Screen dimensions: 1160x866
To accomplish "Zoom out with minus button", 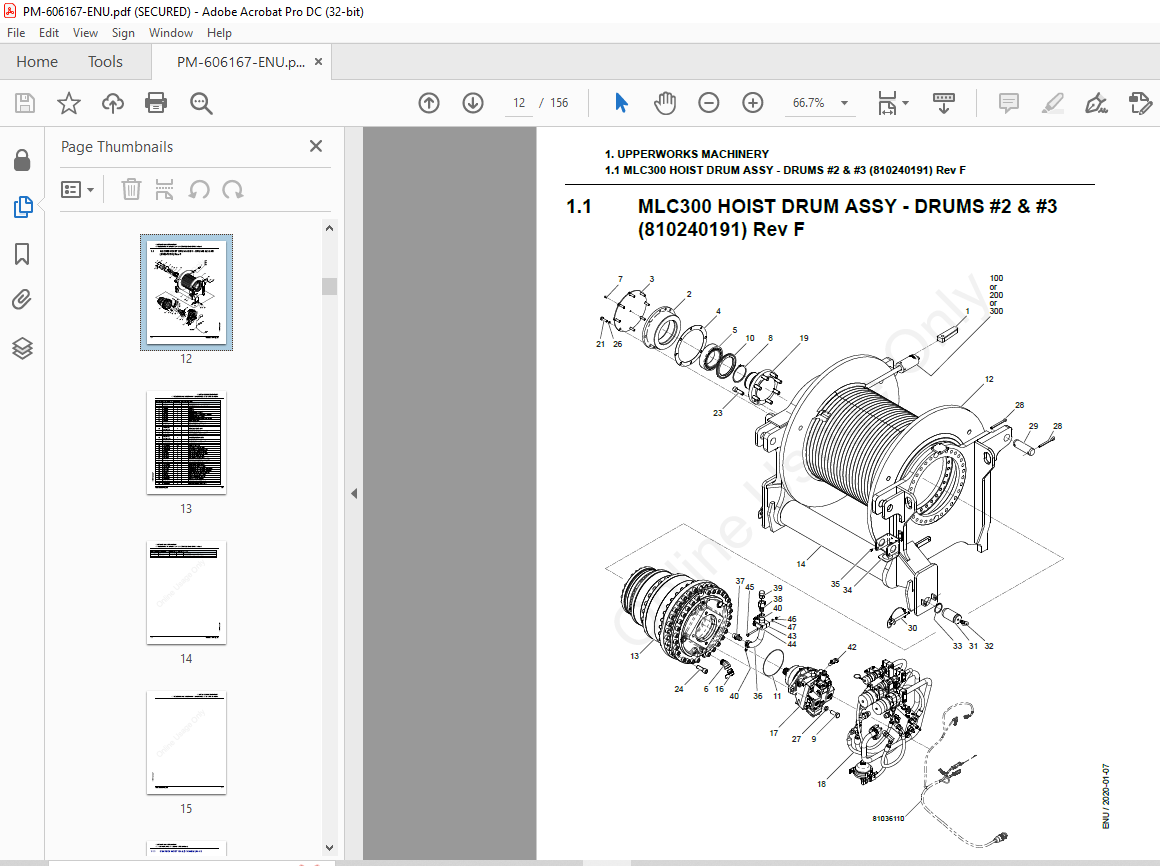I will (x=709, y=103).
